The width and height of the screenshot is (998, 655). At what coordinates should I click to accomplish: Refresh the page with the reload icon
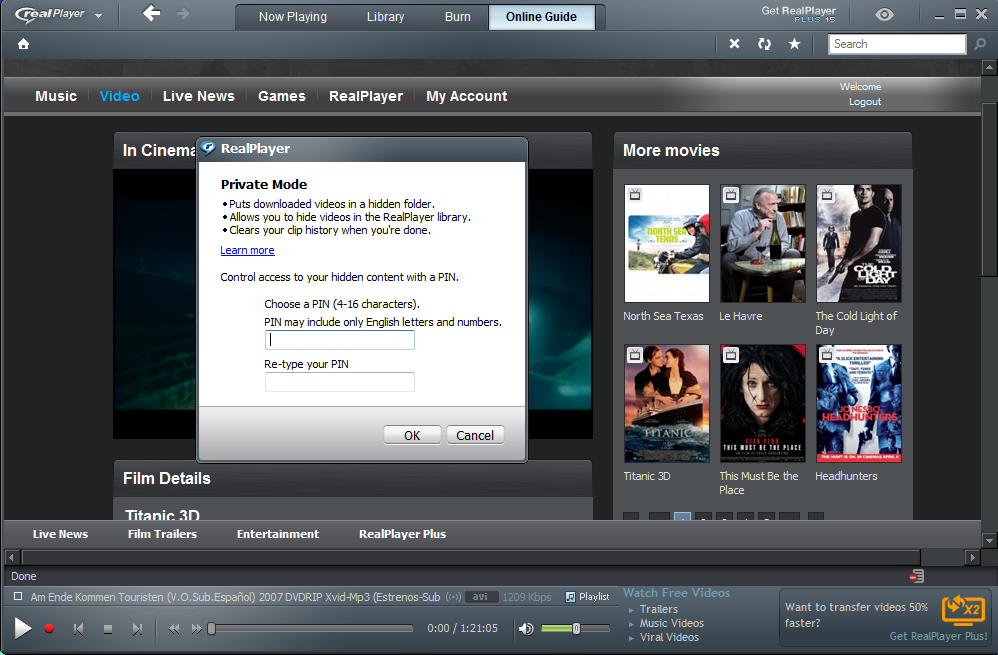[764, 44]
